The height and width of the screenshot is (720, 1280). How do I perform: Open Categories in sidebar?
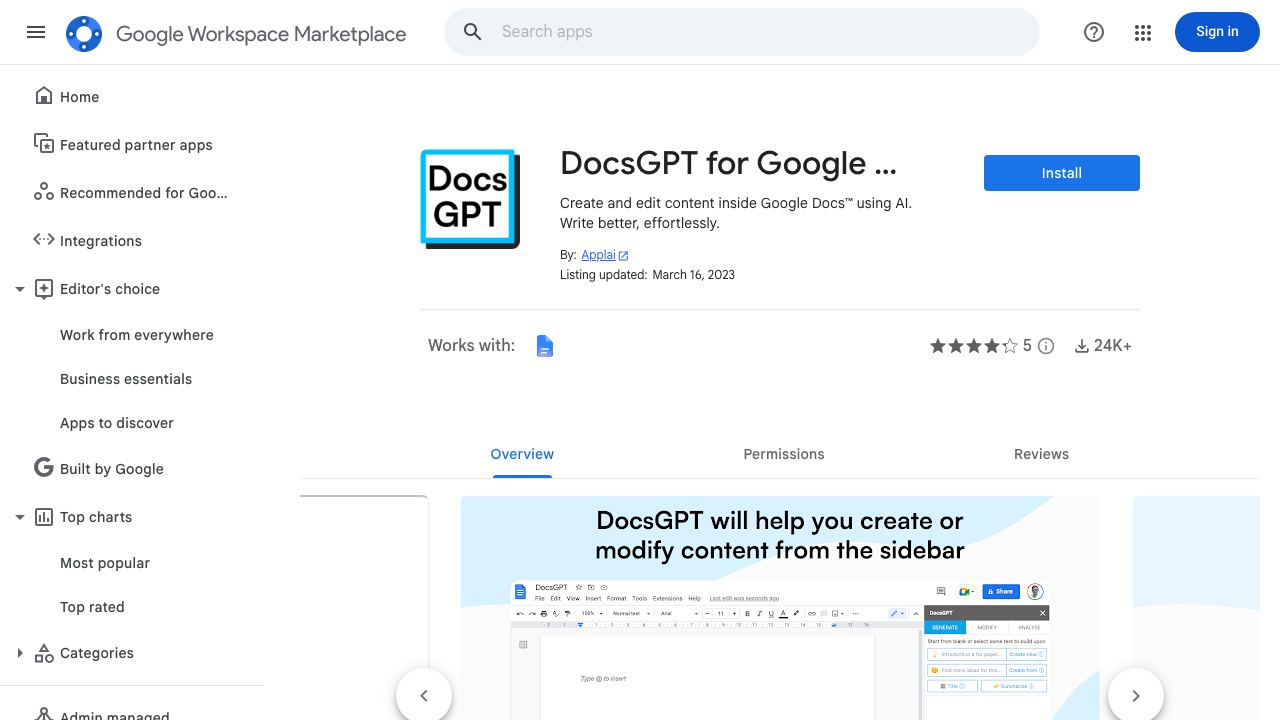click(97, 653)
